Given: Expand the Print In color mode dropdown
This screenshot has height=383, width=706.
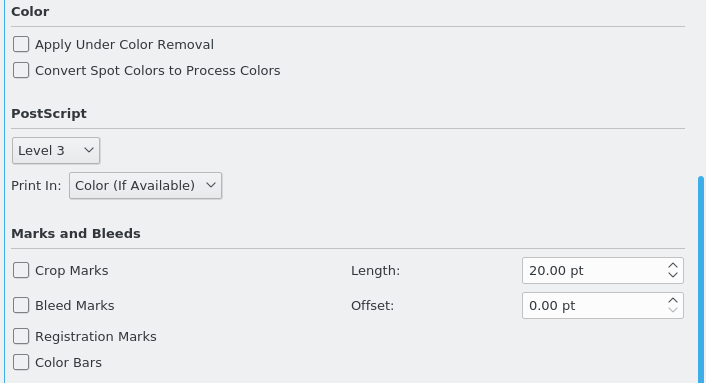Looking at the screenshot, I should tap(145, 185).
